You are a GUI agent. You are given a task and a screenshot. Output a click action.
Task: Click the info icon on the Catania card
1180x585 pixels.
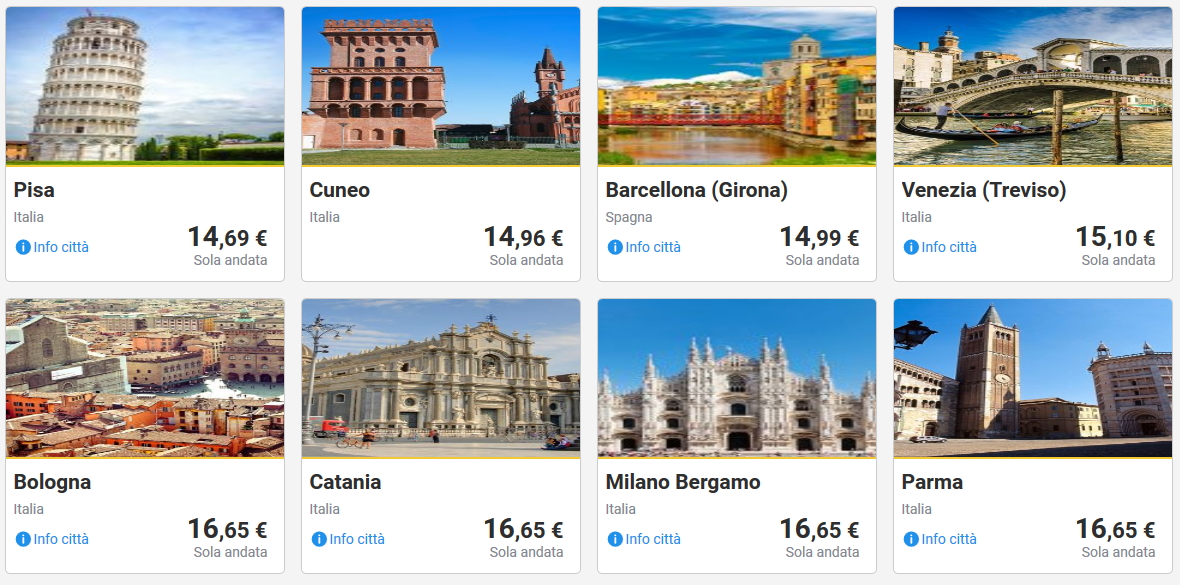pyautogui.click(x=319, y=539)
